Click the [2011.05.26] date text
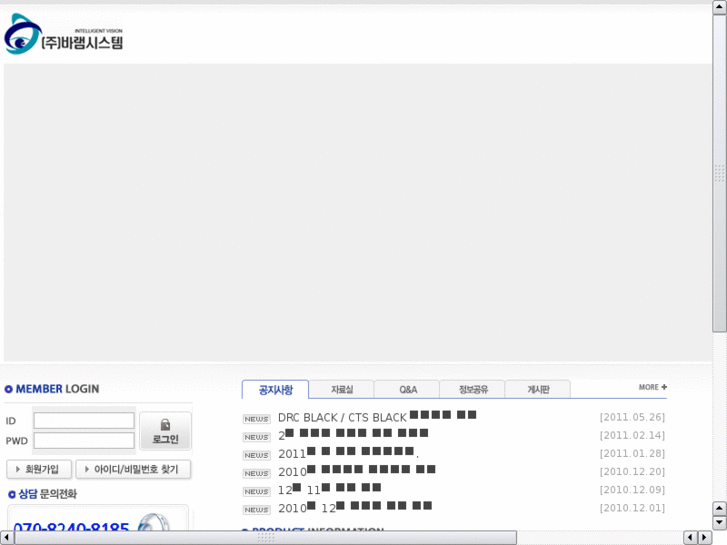This screenshot has height=545, width=727. (632, 417)
